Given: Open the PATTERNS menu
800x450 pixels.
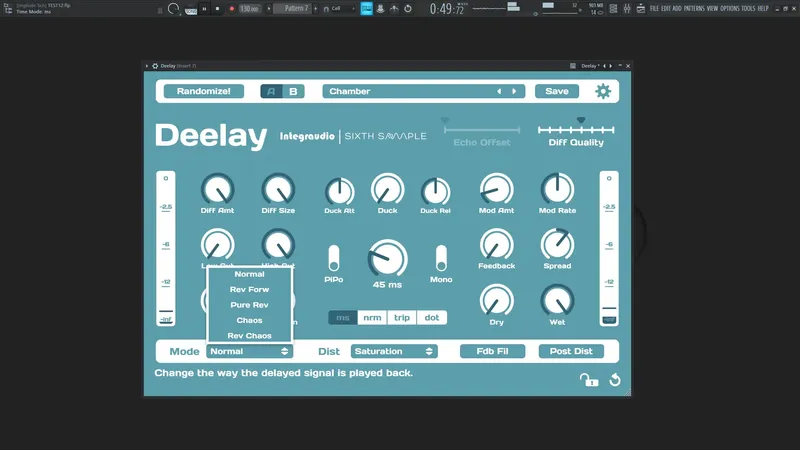Looking at the screenshot, I should pyautogui.click(x=694, y=9).
